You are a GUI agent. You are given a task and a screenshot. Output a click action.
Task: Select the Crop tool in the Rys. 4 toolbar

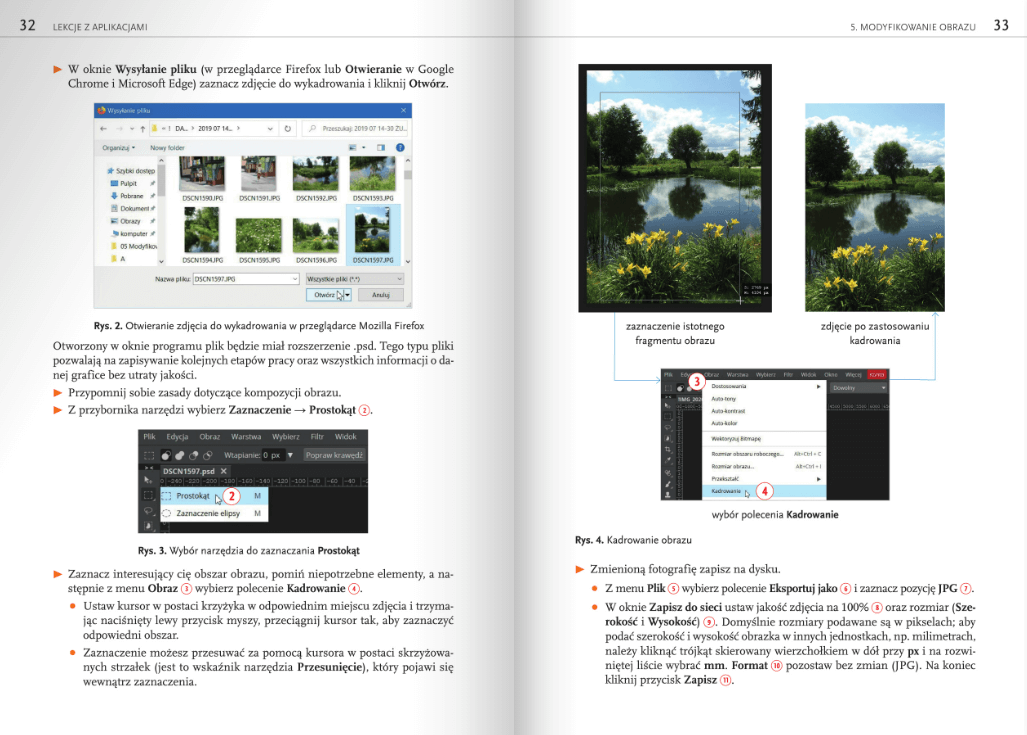[668, 449]
